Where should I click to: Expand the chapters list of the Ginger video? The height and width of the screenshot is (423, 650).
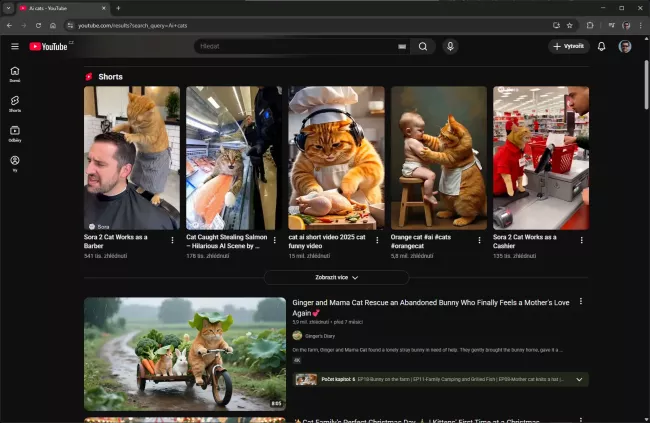pos(579,379)
